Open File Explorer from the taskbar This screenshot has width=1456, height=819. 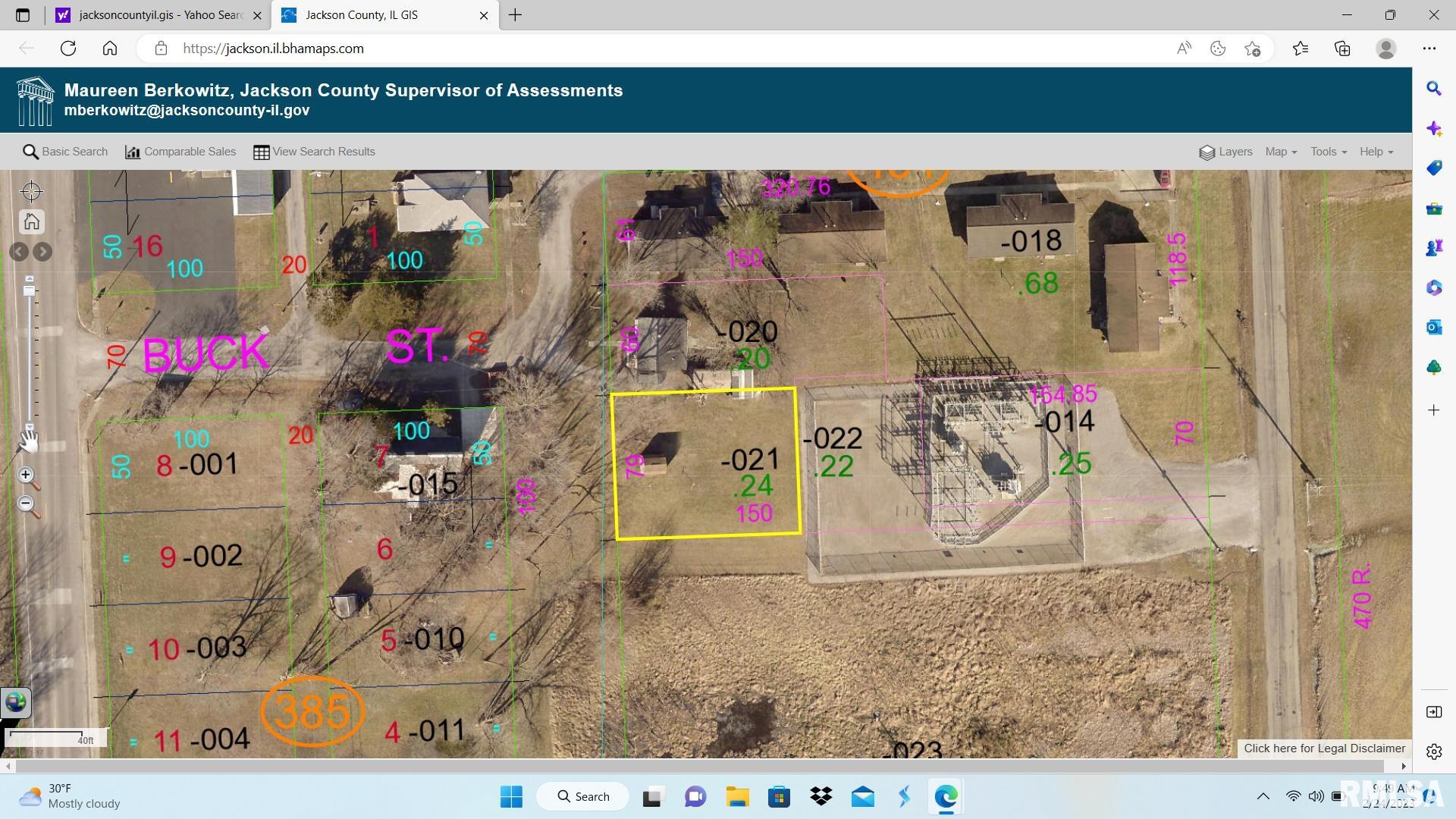coord(737,797)
